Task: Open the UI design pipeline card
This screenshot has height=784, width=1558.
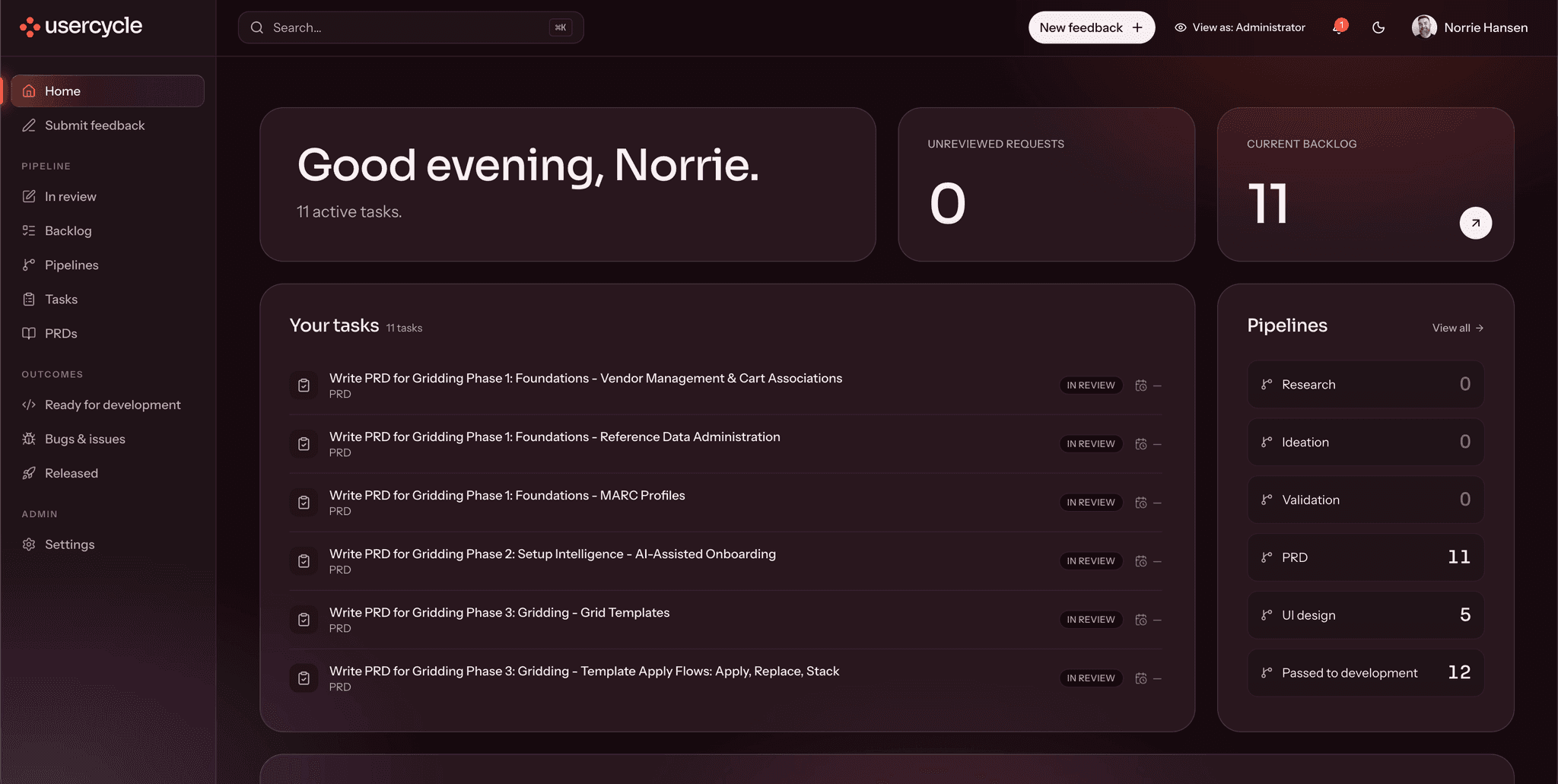Action: [x=1366, y=615]
